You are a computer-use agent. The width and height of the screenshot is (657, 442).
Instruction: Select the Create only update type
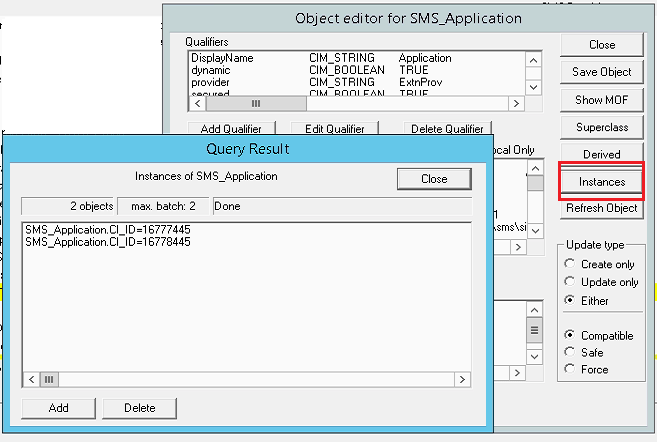(571, 264)
